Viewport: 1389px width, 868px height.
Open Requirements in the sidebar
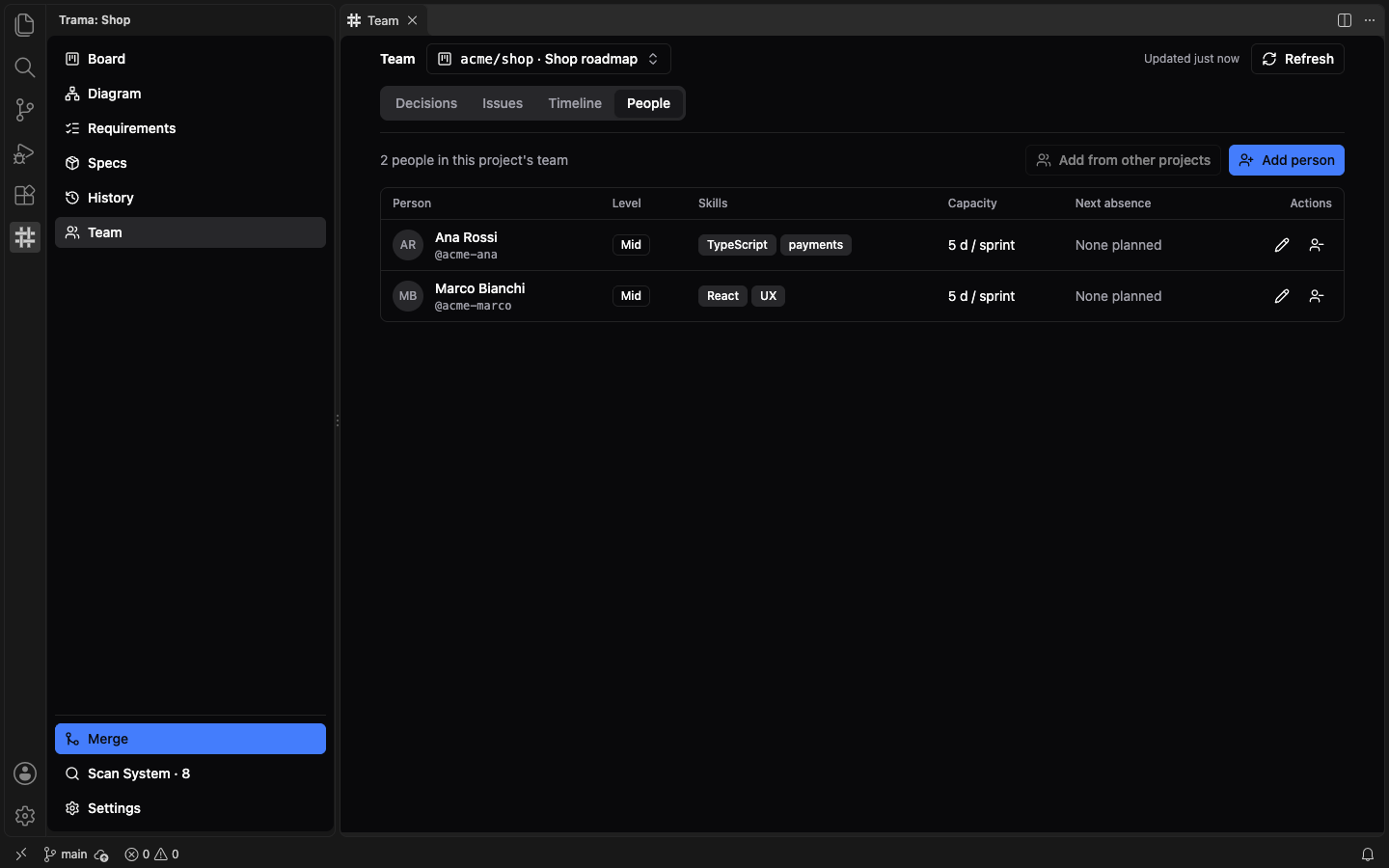click(x=190, y=128)
